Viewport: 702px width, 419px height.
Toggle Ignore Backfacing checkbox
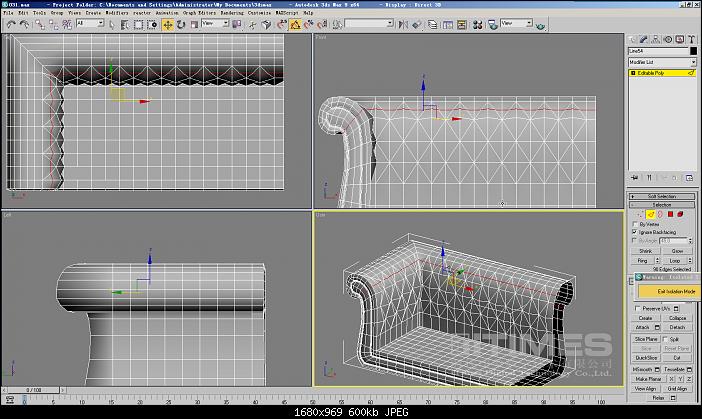tap(636, 232)
